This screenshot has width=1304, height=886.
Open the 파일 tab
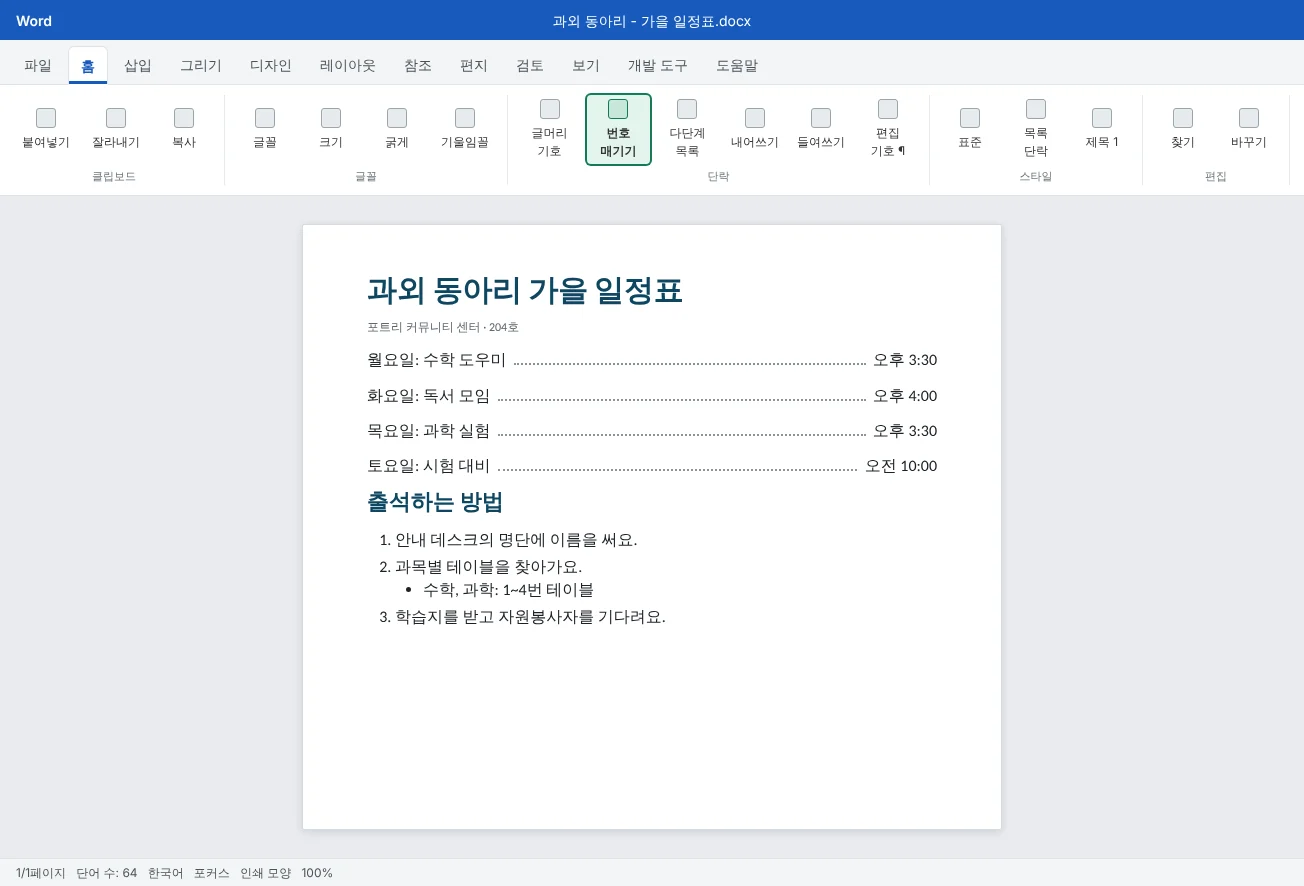pyautogui.click(x=38, y=66)
